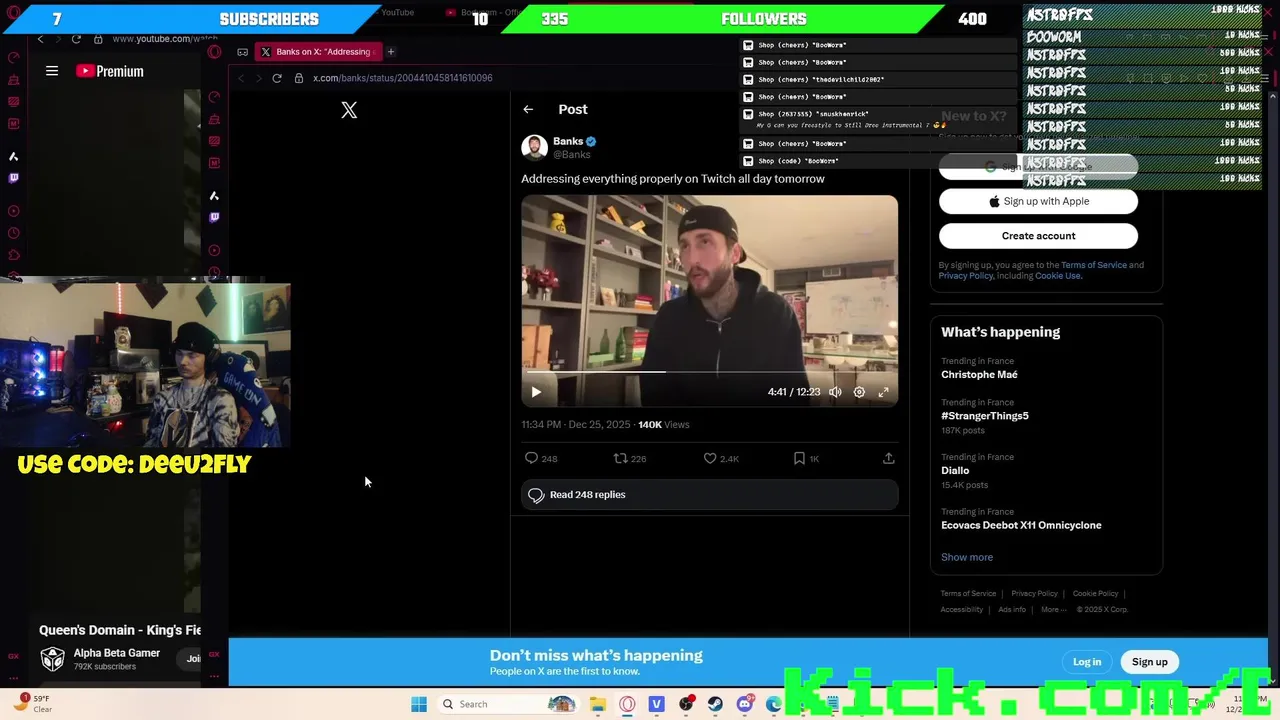This screenshot has height=720, width=1280.
Task: Open Player icon in X window sidebar
Action: pyautogui.click(x=214, y=250)
